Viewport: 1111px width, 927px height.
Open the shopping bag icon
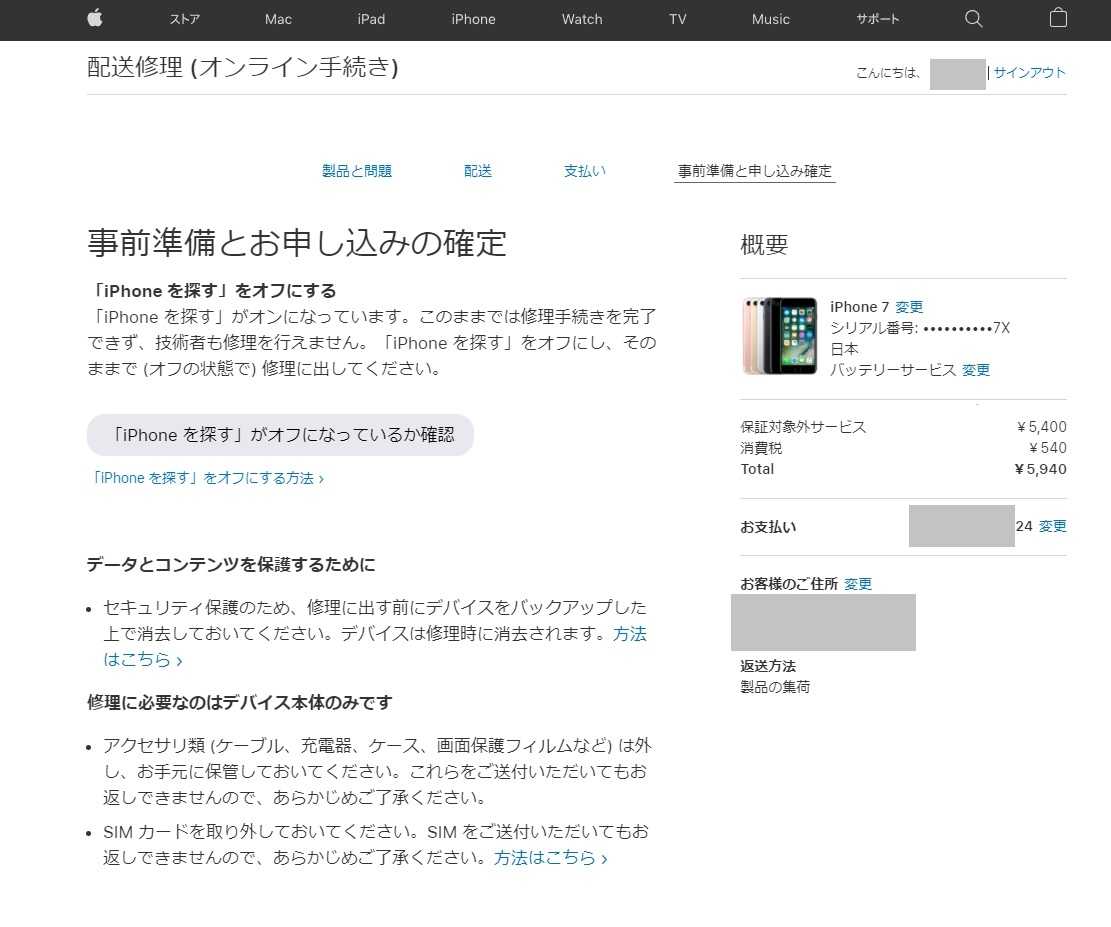(x=1058, y=18)
